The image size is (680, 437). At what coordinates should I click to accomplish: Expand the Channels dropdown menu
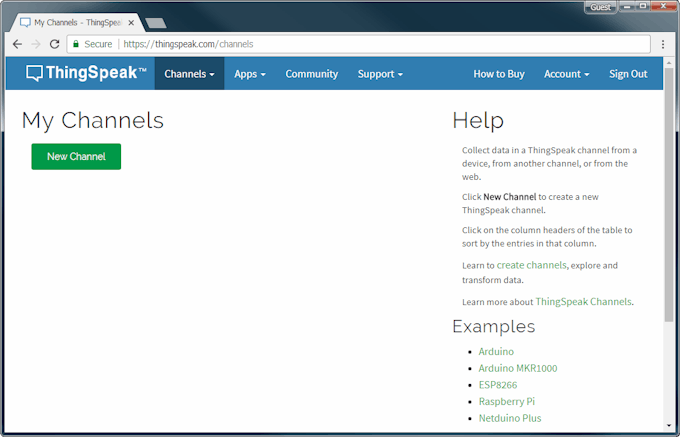[189, 74]
